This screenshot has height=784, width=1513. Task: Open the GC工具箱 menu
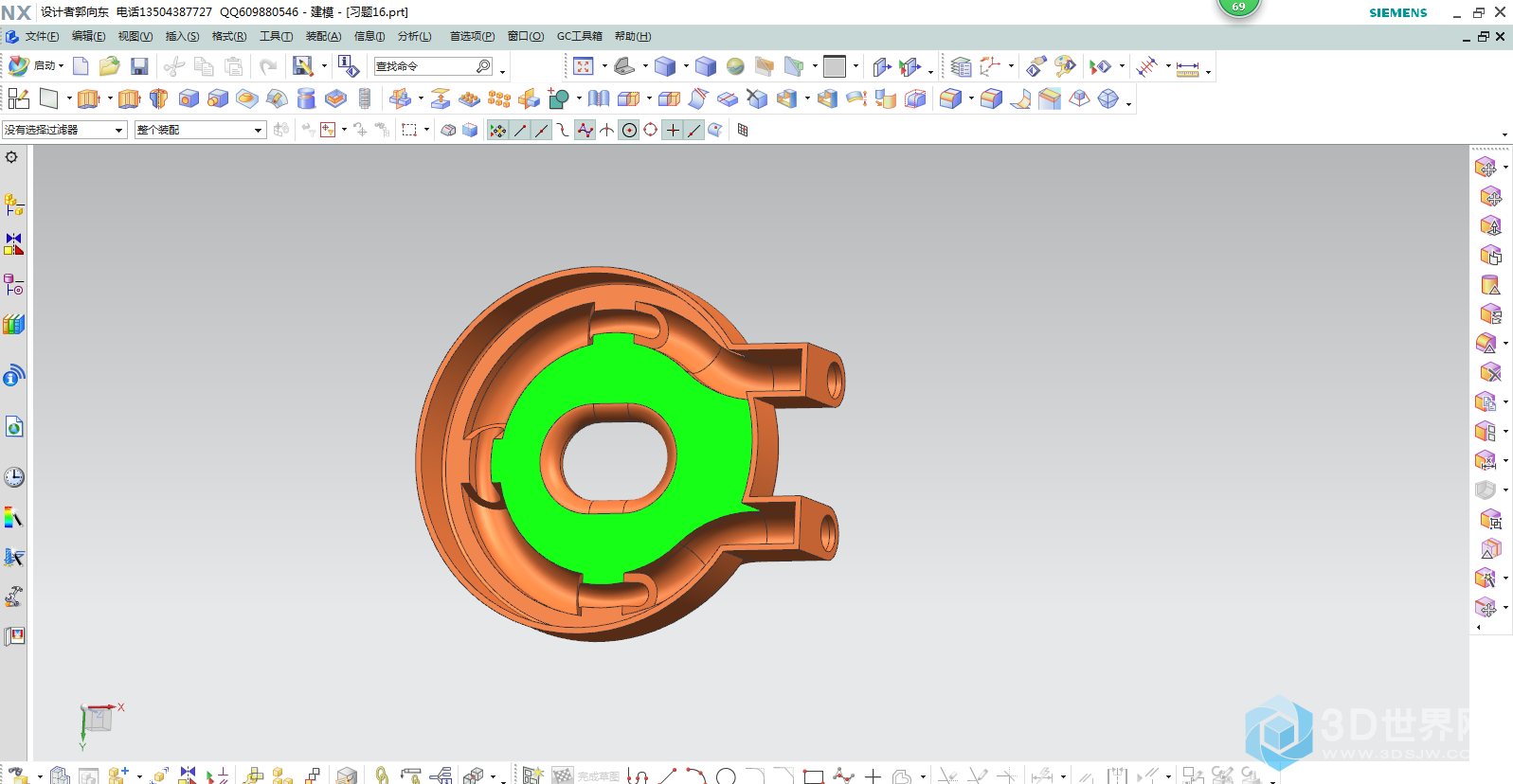pos(579,37)
